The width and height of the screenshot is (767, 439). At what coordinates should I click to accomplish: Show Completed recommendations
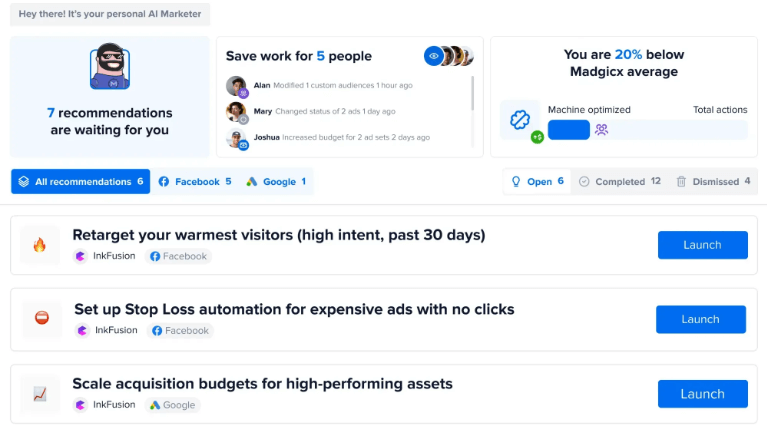(620, 182)
